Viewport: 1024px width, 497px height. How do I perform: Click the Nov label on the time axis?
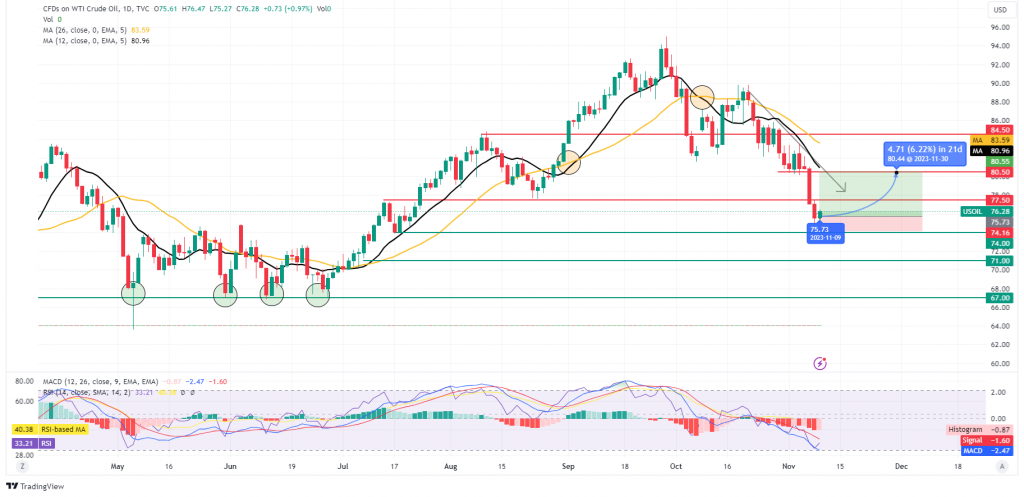tap(789, 467)
